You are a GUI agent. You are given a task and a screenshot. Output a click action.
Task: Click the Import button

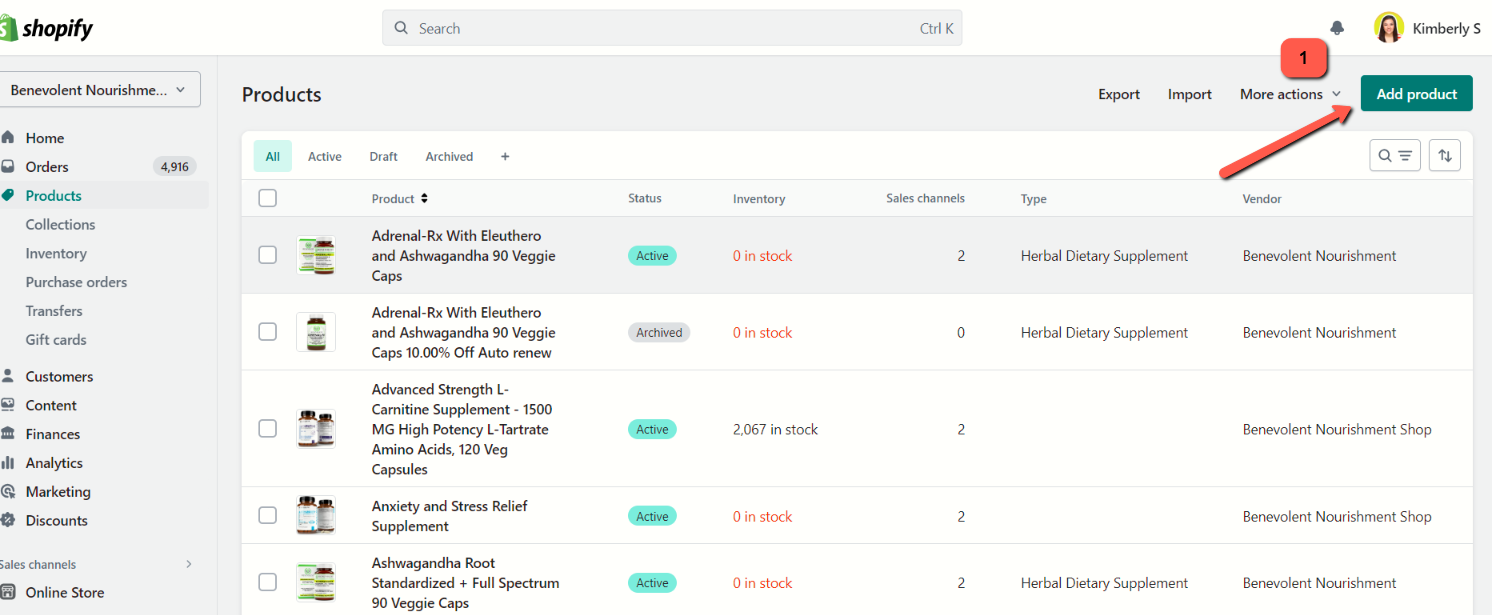pyautogui.click(x=1190, y=94)
